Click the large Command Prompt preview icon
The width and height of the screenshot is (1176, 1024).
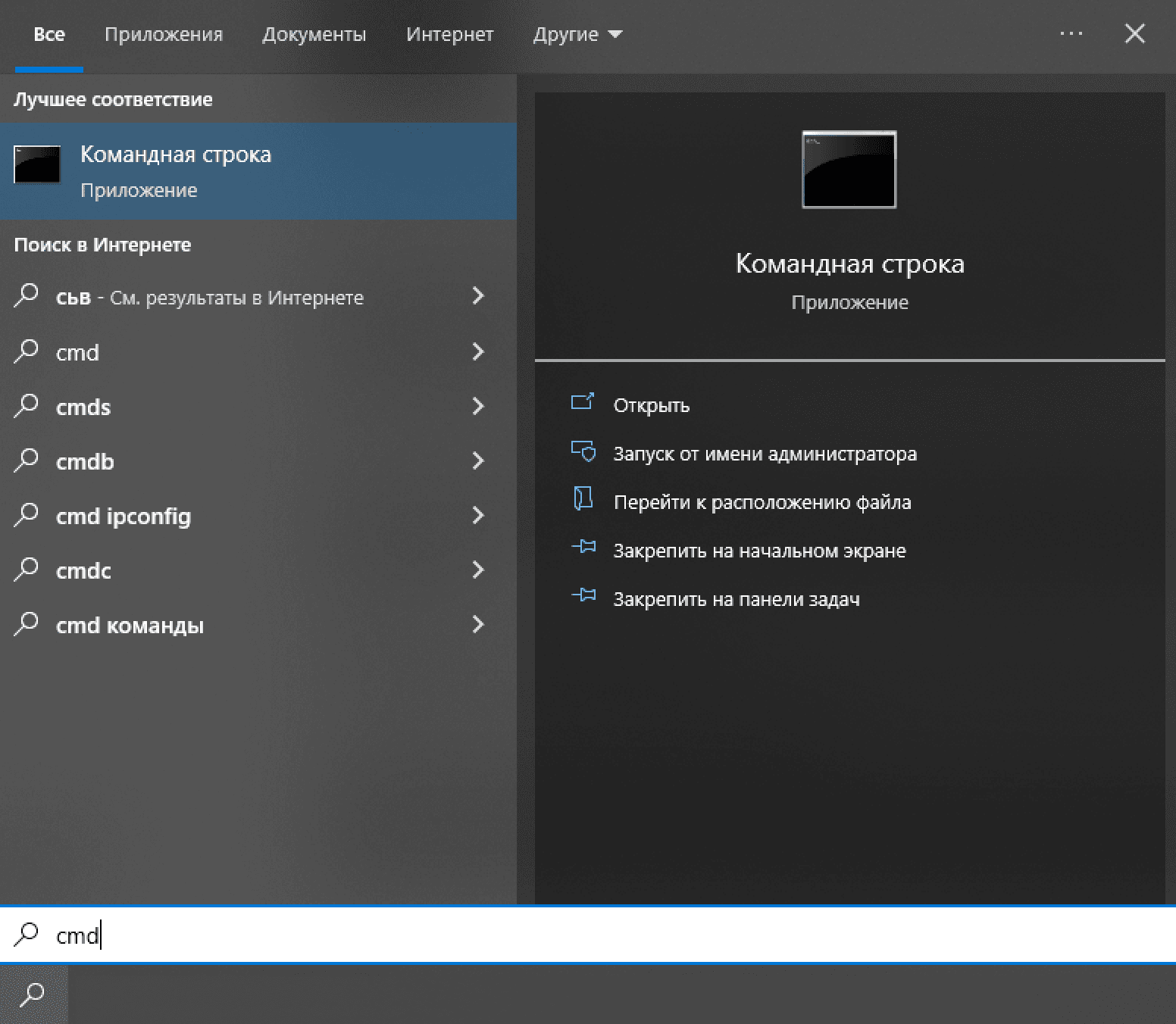(x=849, y=170)
